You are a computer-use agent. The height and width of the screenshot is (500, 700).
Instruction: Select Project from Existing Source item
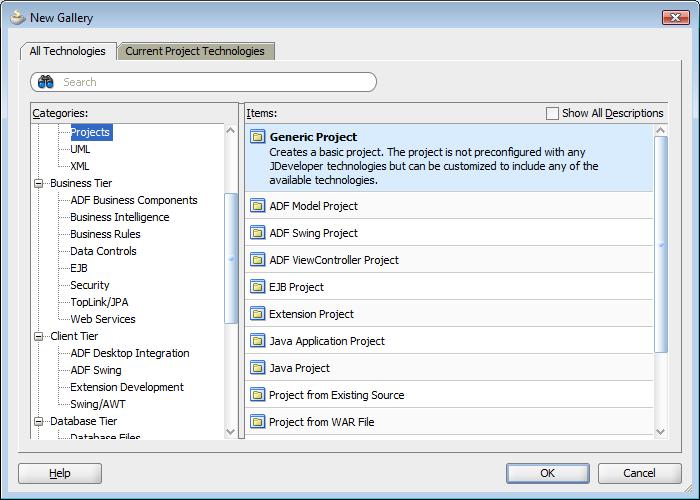click(449, 395)
